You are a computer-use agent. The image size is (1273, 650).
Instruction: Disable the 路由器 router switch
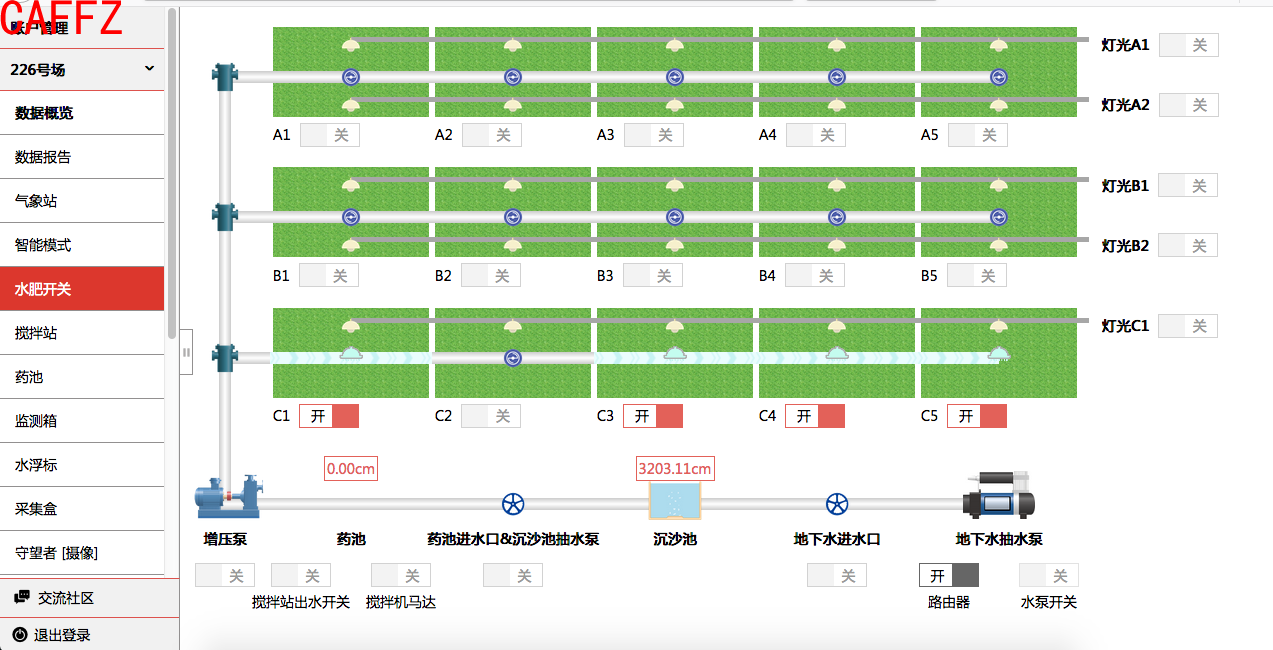tap(949, 575)
